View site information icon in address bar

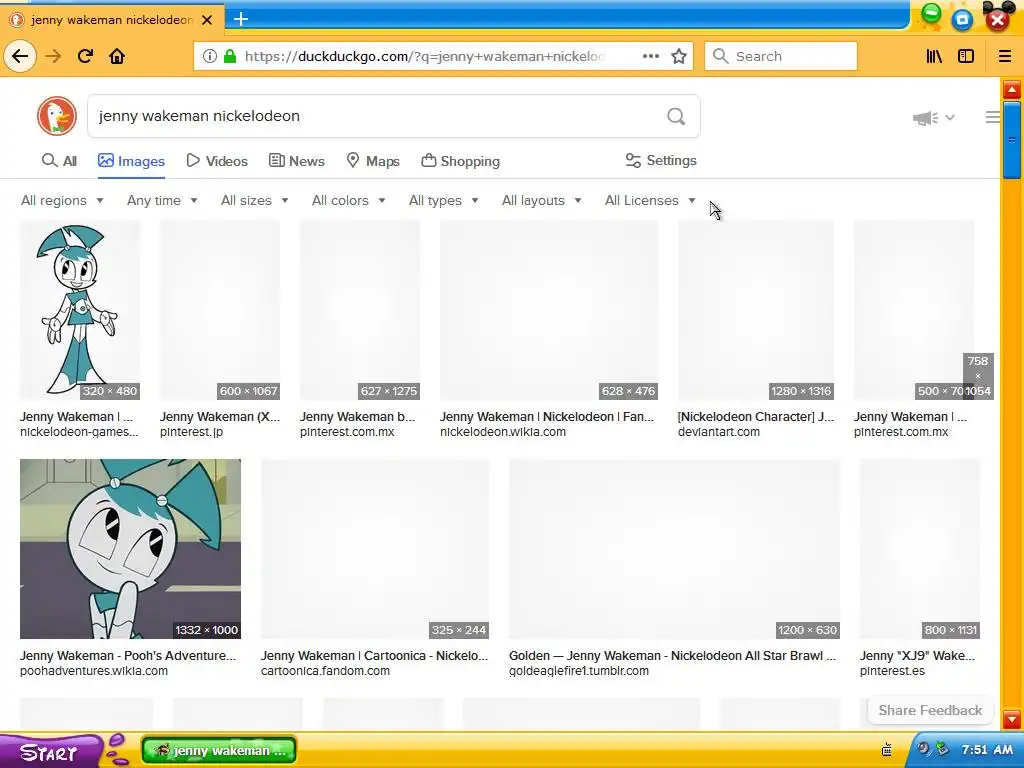point(209,56)
